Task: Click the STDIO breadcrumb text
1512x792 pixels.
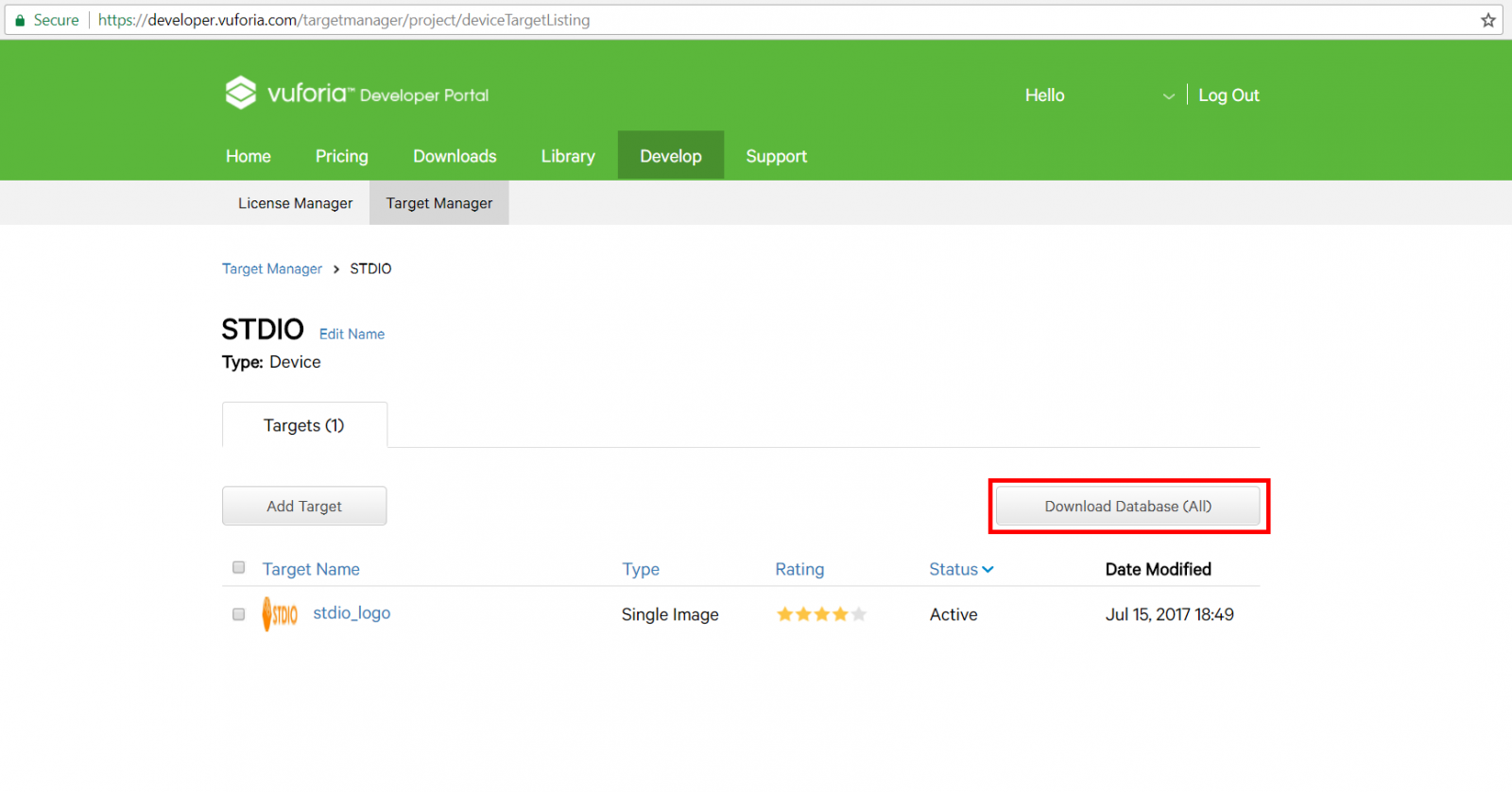Action: [370, 268]
